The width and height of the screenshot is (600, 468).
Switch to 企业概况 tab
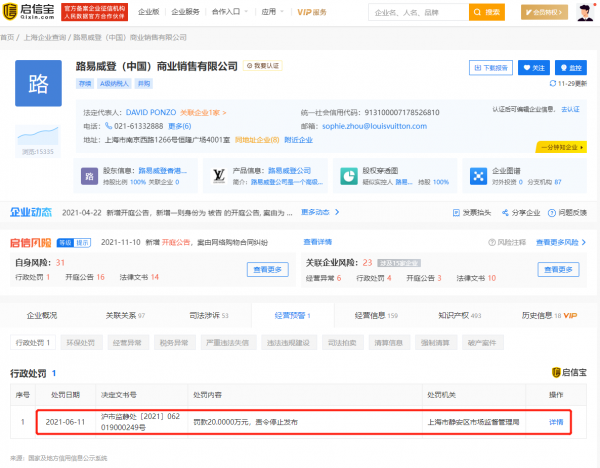click(42, 315)
